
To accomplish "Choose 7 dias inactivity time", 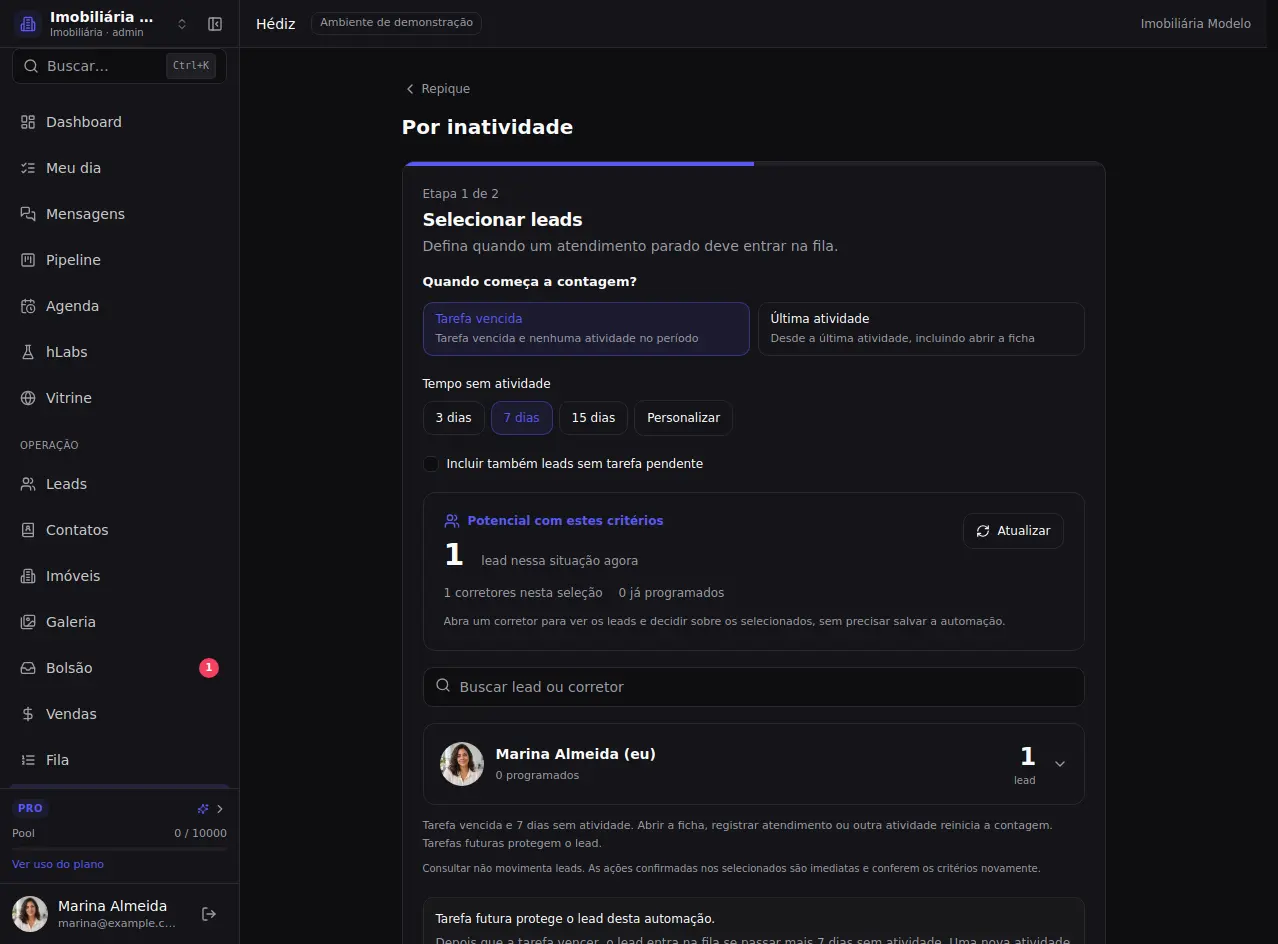I will tap(522, 418).
